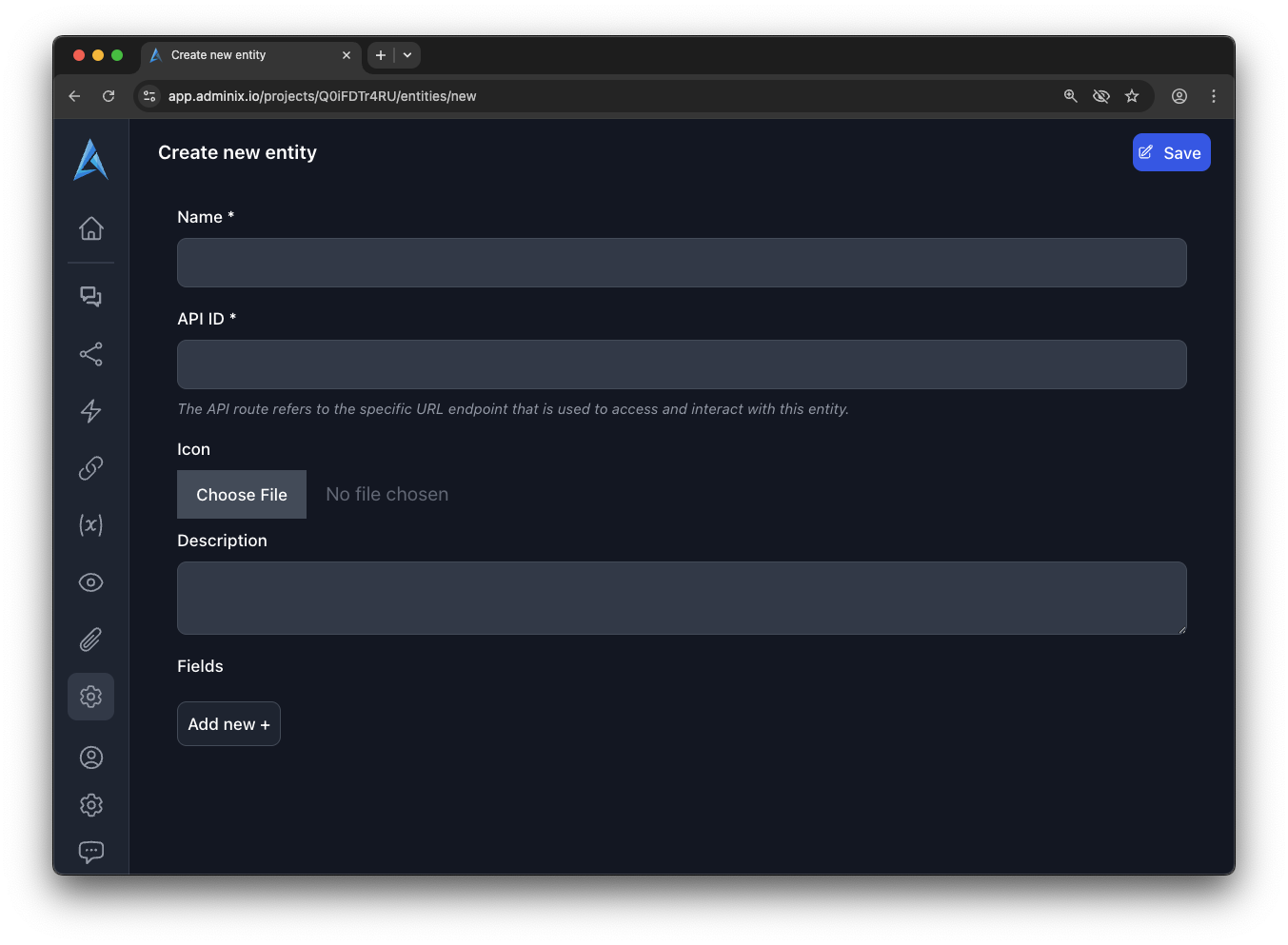Click the Description text area
Viewport: 1288px width, 945px height.
click(682, 598)
